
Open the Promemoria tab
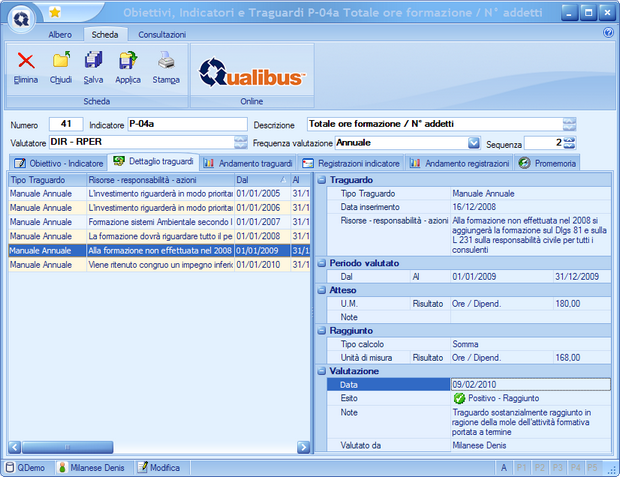click(x=547, y=162)
